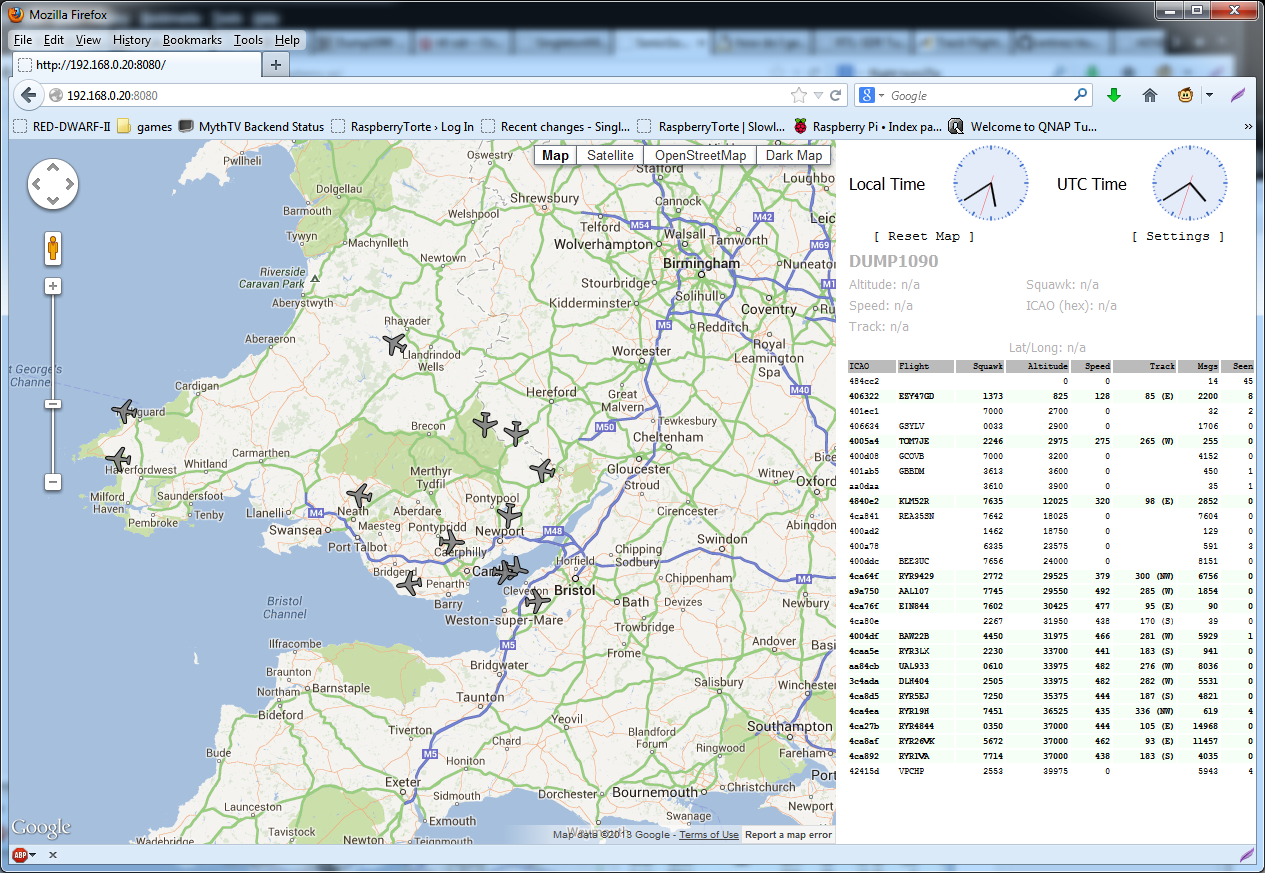Open the Adblock Plus icon in status bar

(x=20, y=855)
